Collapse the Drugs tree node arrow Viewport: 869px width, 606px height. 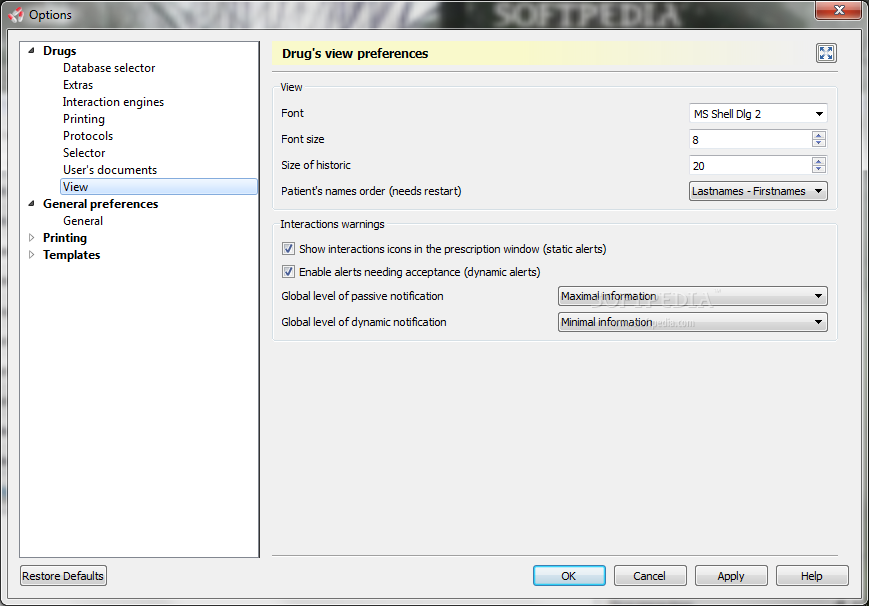coord(32,50)
